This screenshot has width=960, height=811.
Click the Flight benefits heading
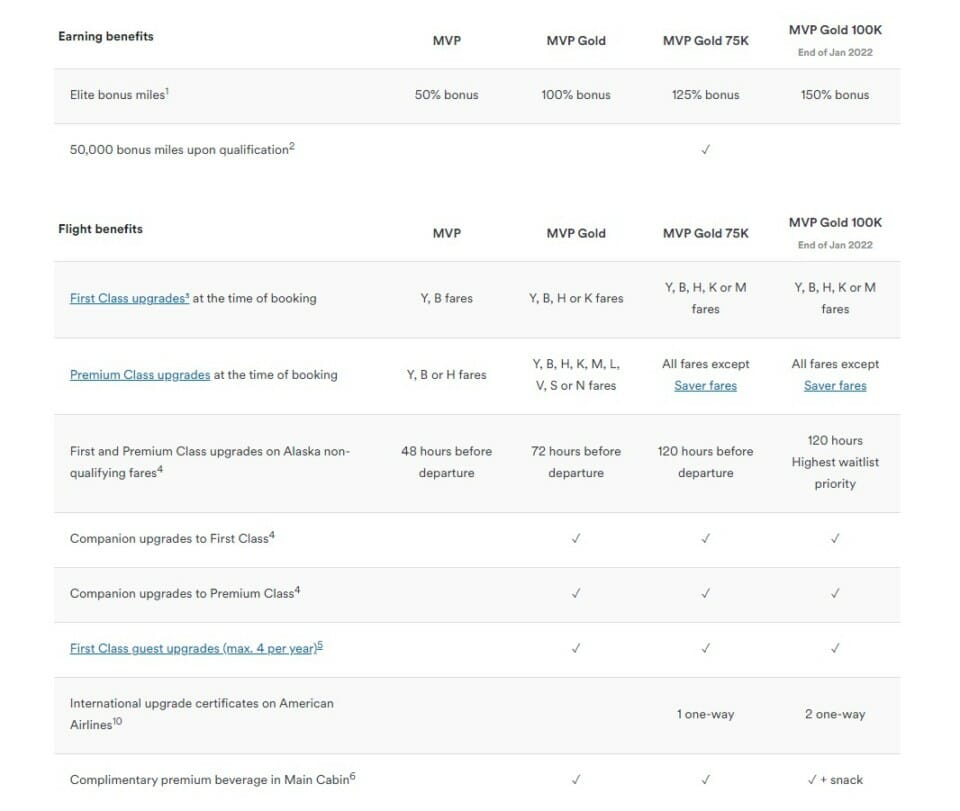100,229
